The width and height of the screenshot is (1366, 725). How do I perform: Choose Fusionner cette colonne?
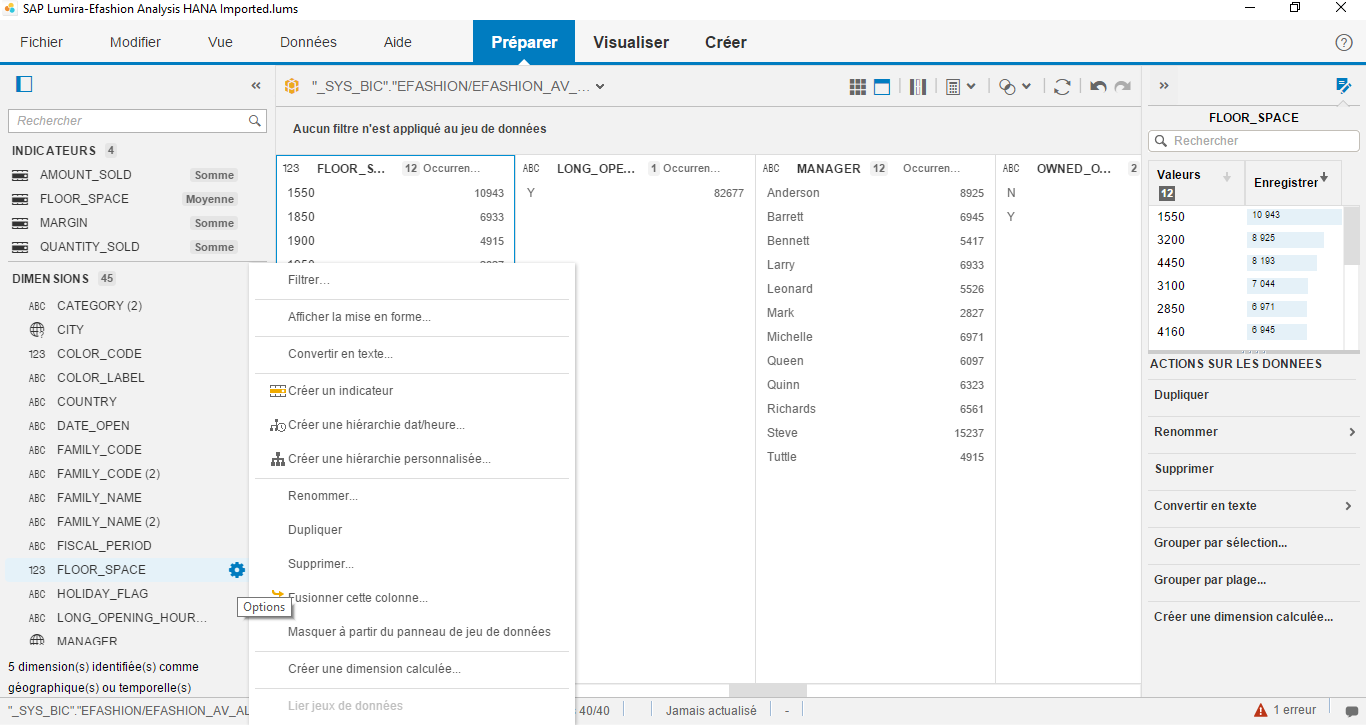point(358,598)
